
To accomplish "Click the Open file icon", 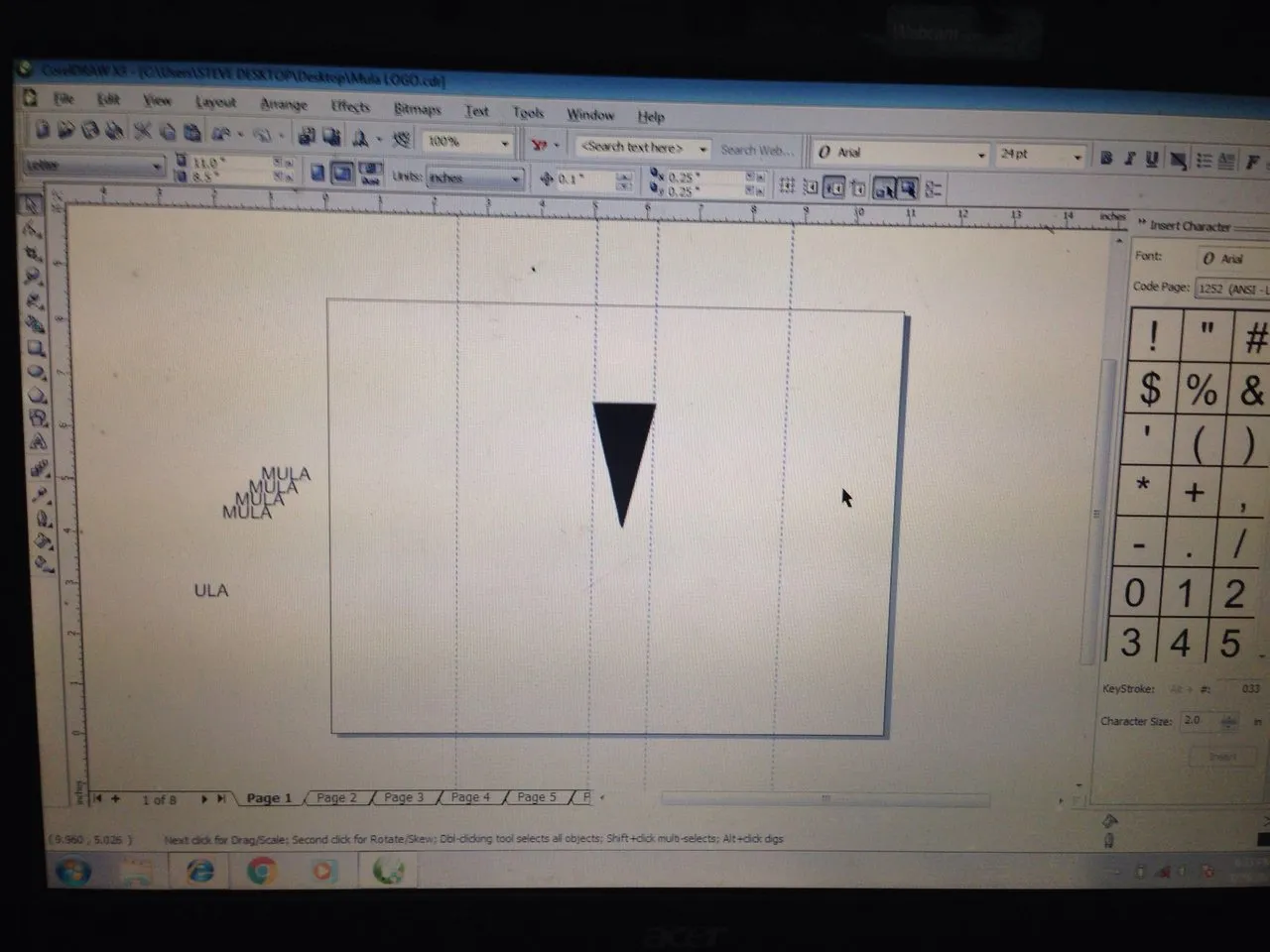I will coord(65,129).
